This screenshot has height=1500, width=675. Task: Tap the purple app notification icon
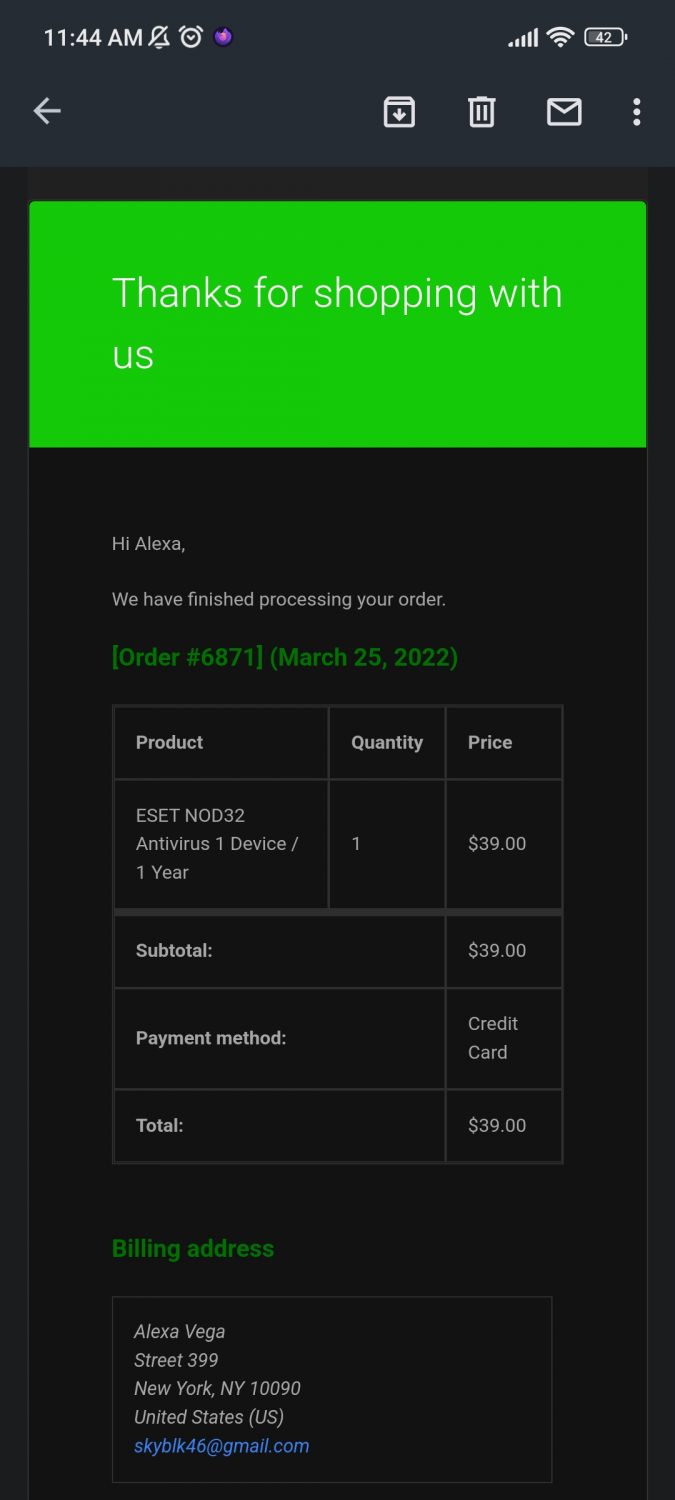pyautogui.click(x=223, y=38)
